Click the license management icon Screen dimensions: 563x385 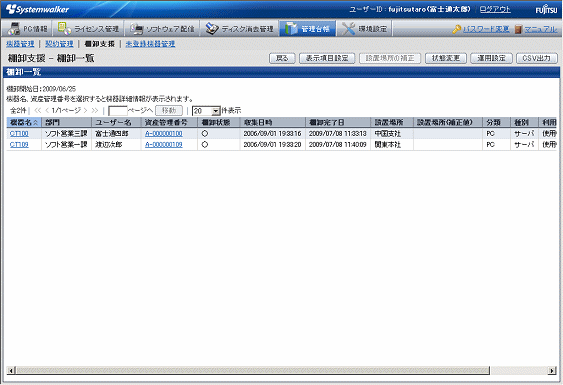[64, 29]
